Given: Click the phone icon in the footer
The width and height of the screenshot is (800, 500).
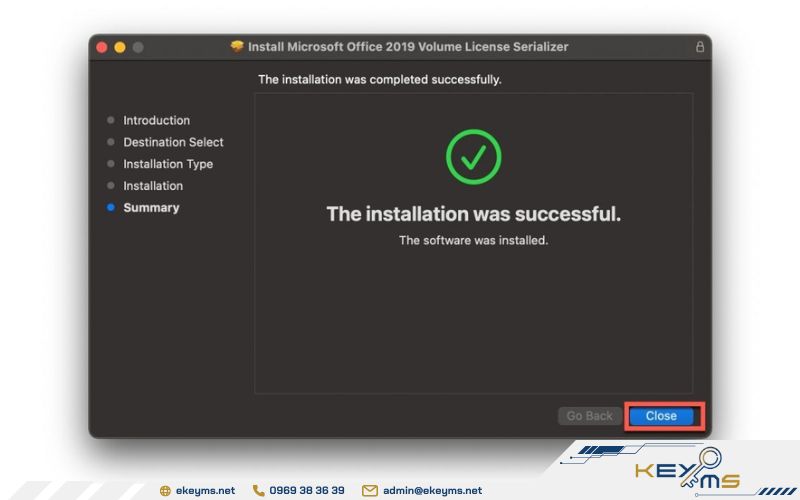Looking at the screenshot, I should click(258, 491).
